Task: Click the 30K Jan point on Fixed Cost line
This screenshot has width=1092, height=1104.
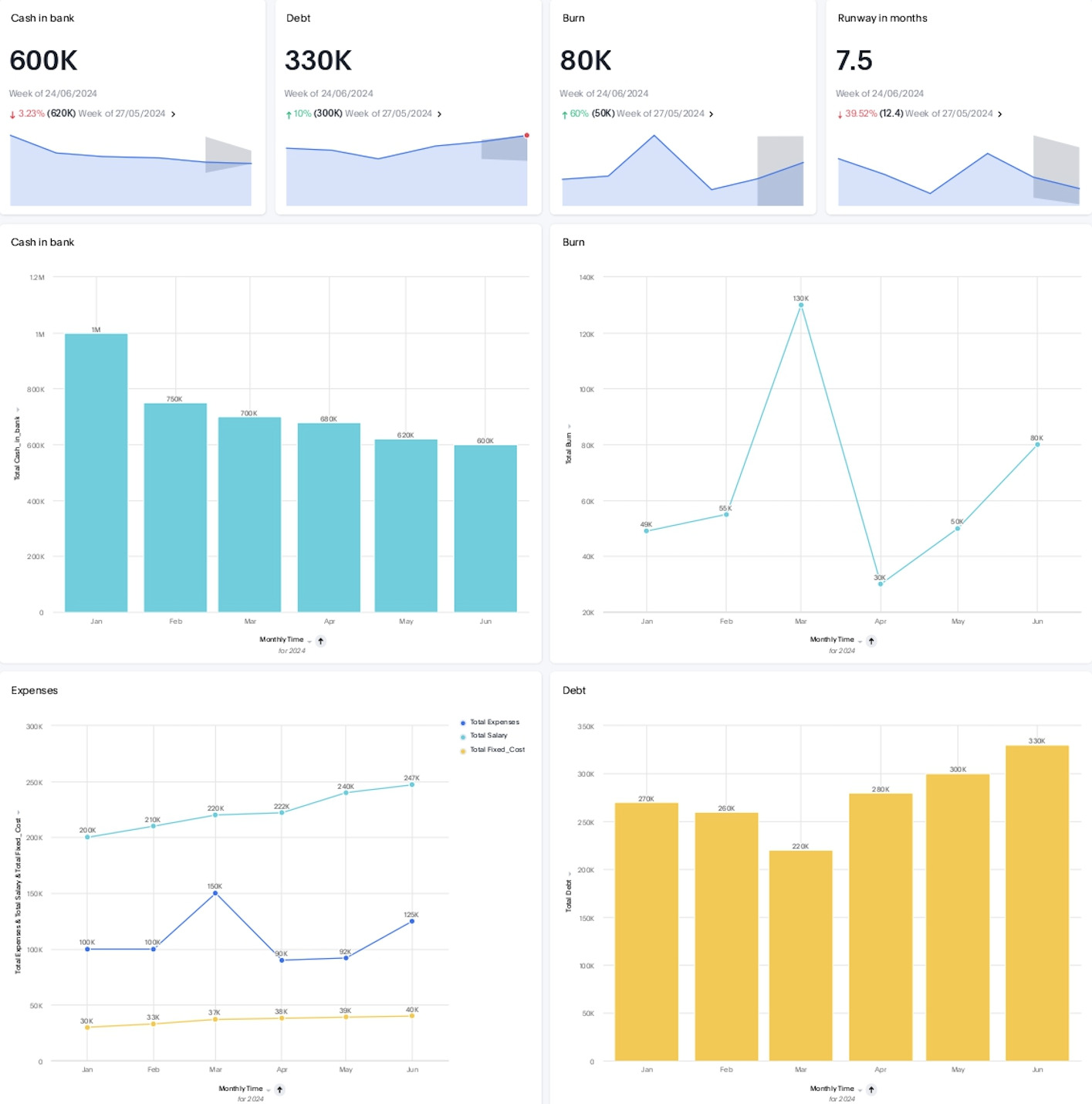Action: [87, 1028]
